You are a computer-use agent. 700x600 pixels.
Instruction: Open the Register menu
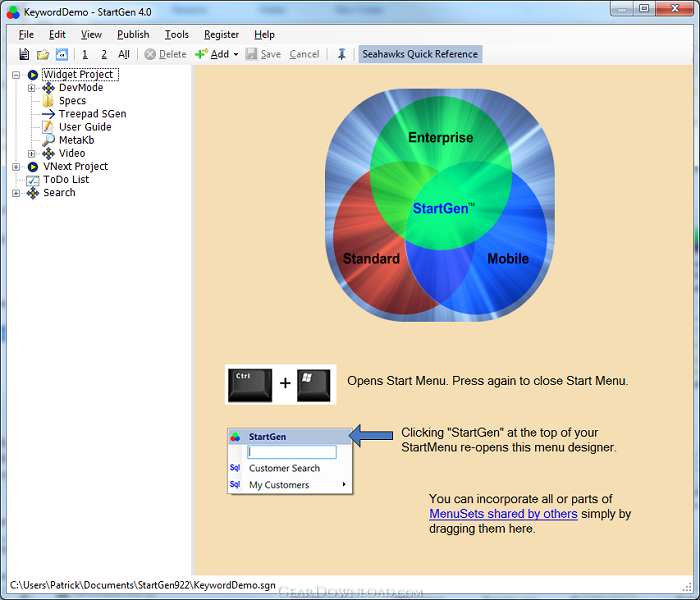pyautogui.click(x=221, y=34)
